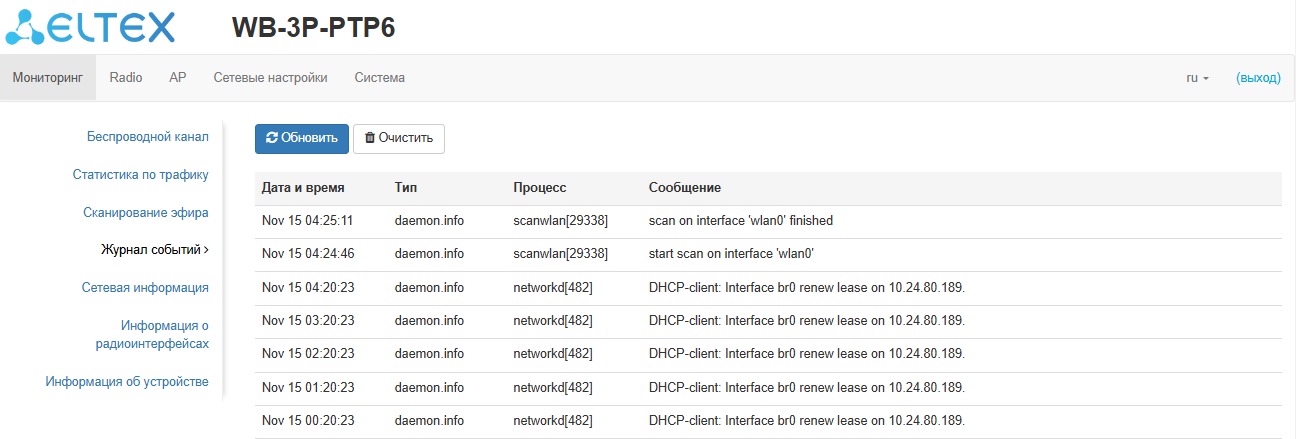Open Сканирование эфира page
The width and height of the screenshot is (1296, 439).
click(x=145, y=212)
